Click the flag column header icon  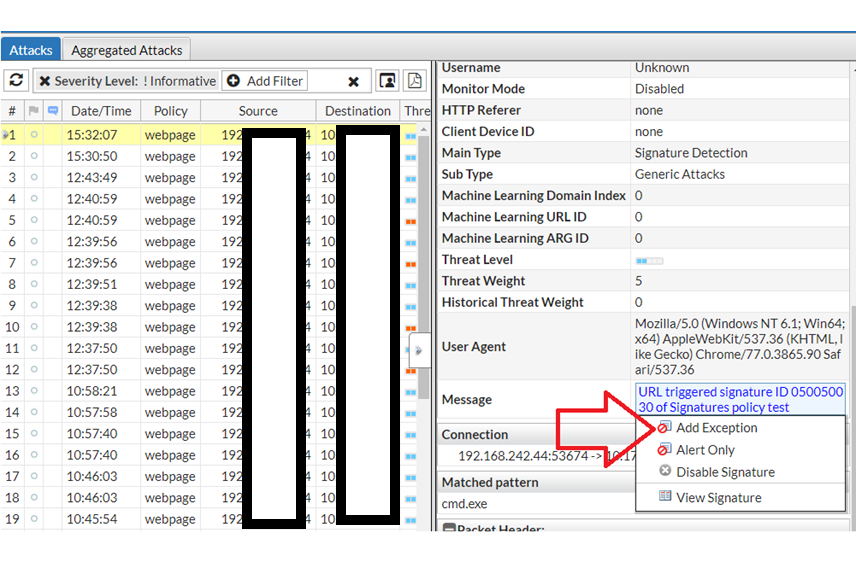34,111
